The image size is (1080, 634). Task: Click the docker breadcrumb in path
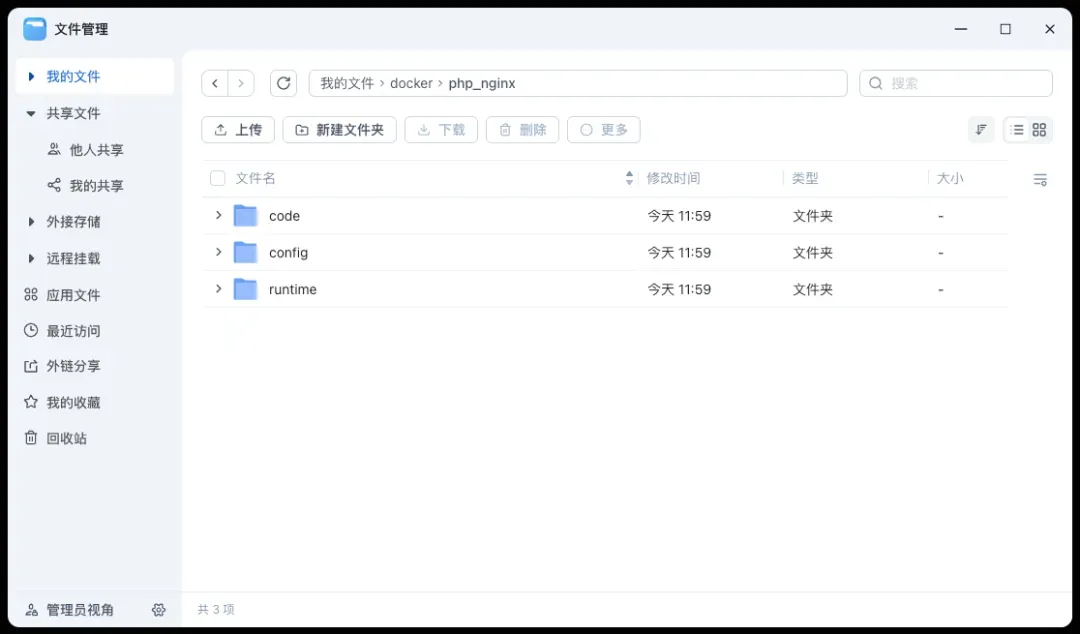click(411, 83)
